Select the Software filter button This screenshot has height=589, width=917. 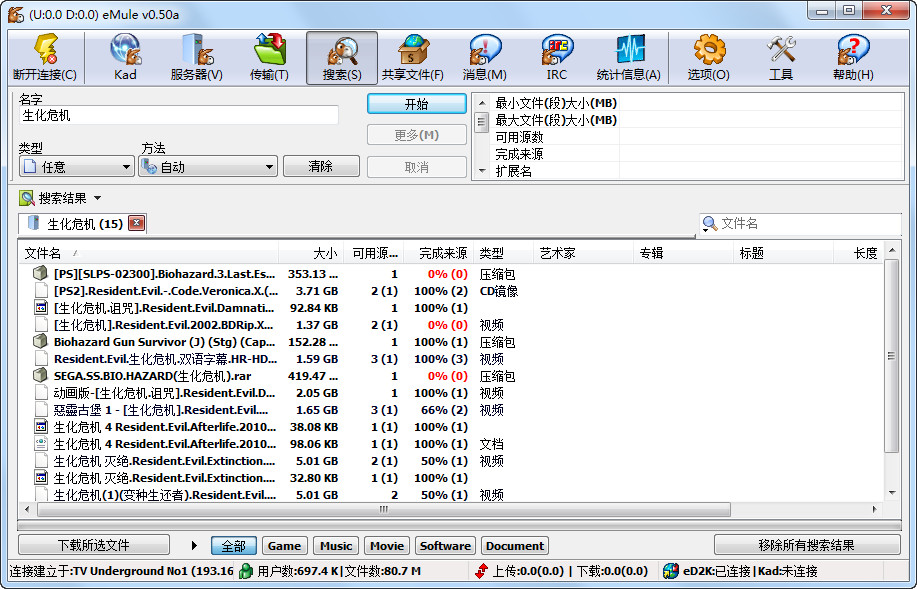point(445,546)
